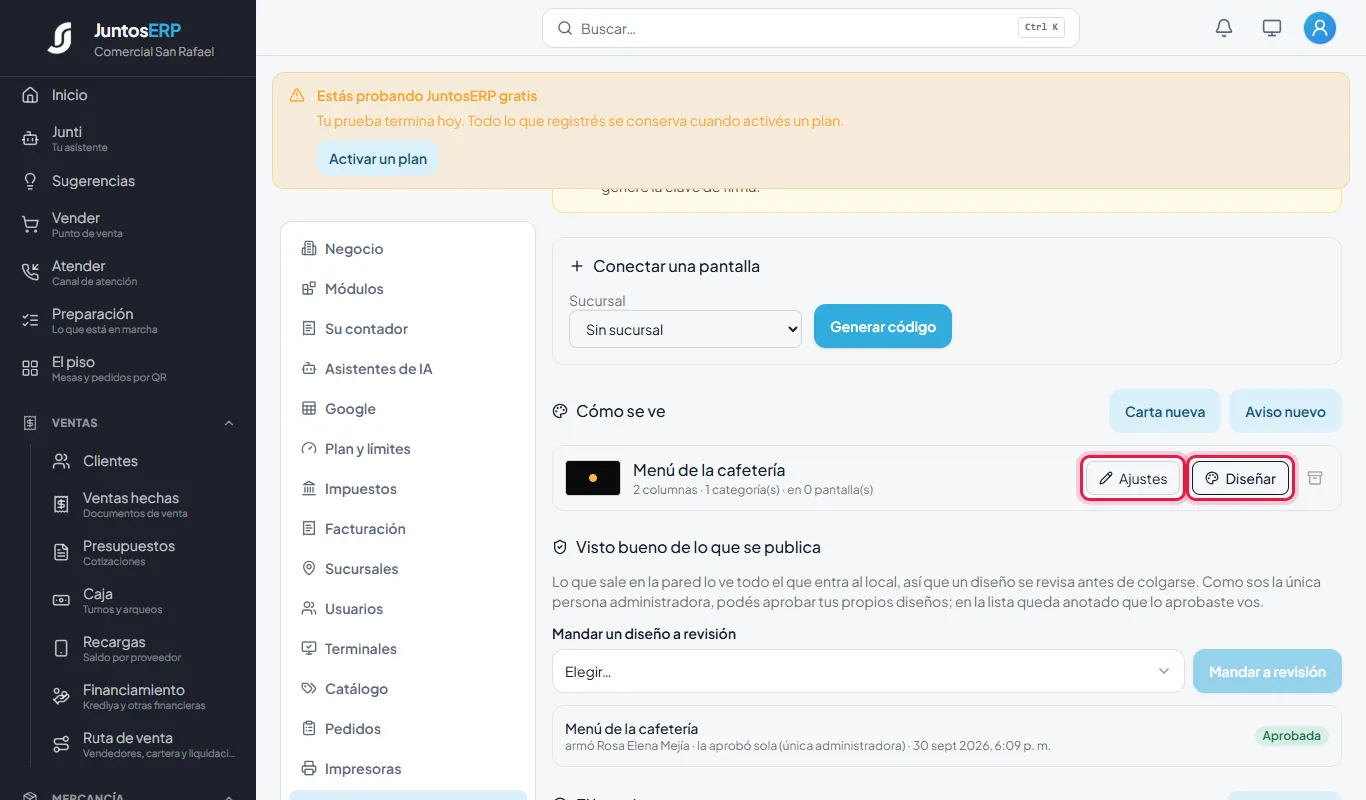Click the Ruta de venta route icon

click(61, 745)
